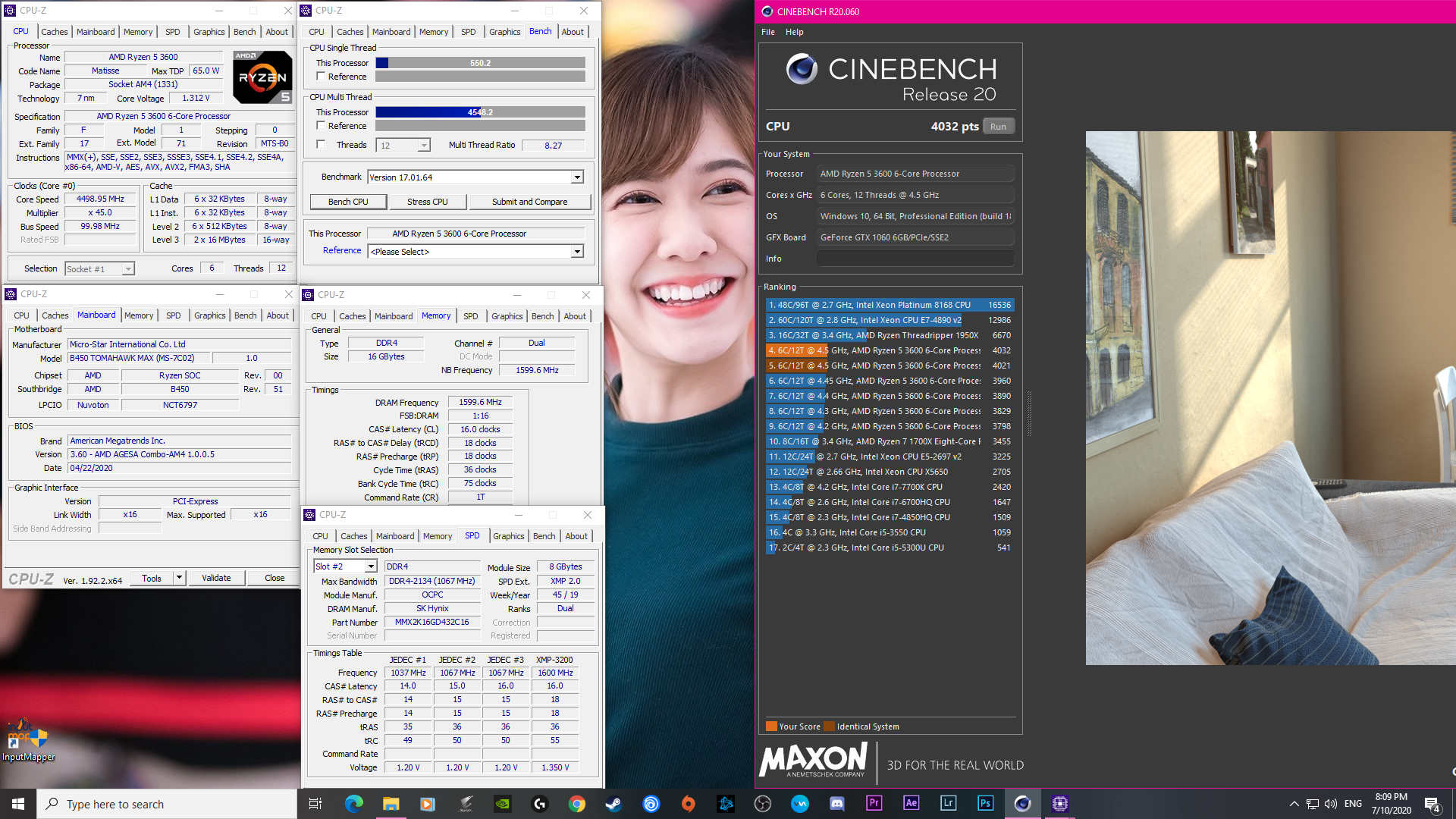
Task: Click the Tools button
Action: 152,578
